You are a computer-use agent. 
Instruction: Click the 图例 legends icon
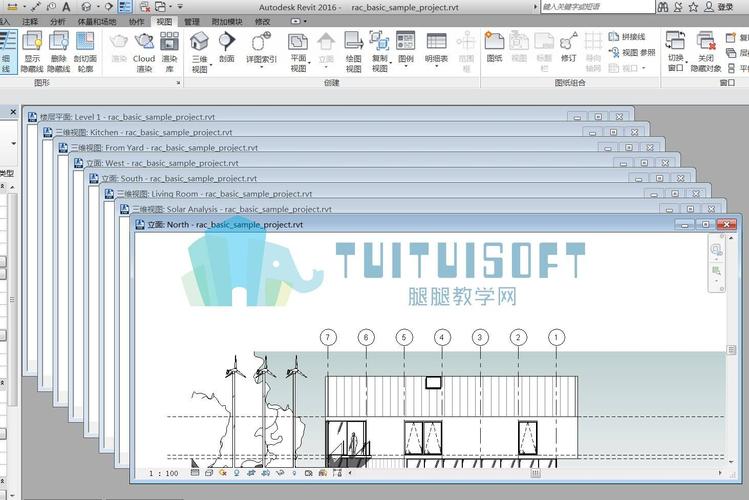point(406,41)
